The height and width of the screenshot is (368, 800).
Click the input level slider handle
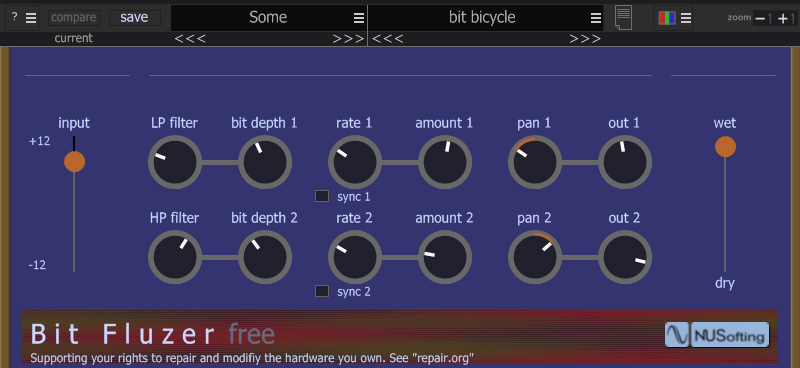(74, 162)
